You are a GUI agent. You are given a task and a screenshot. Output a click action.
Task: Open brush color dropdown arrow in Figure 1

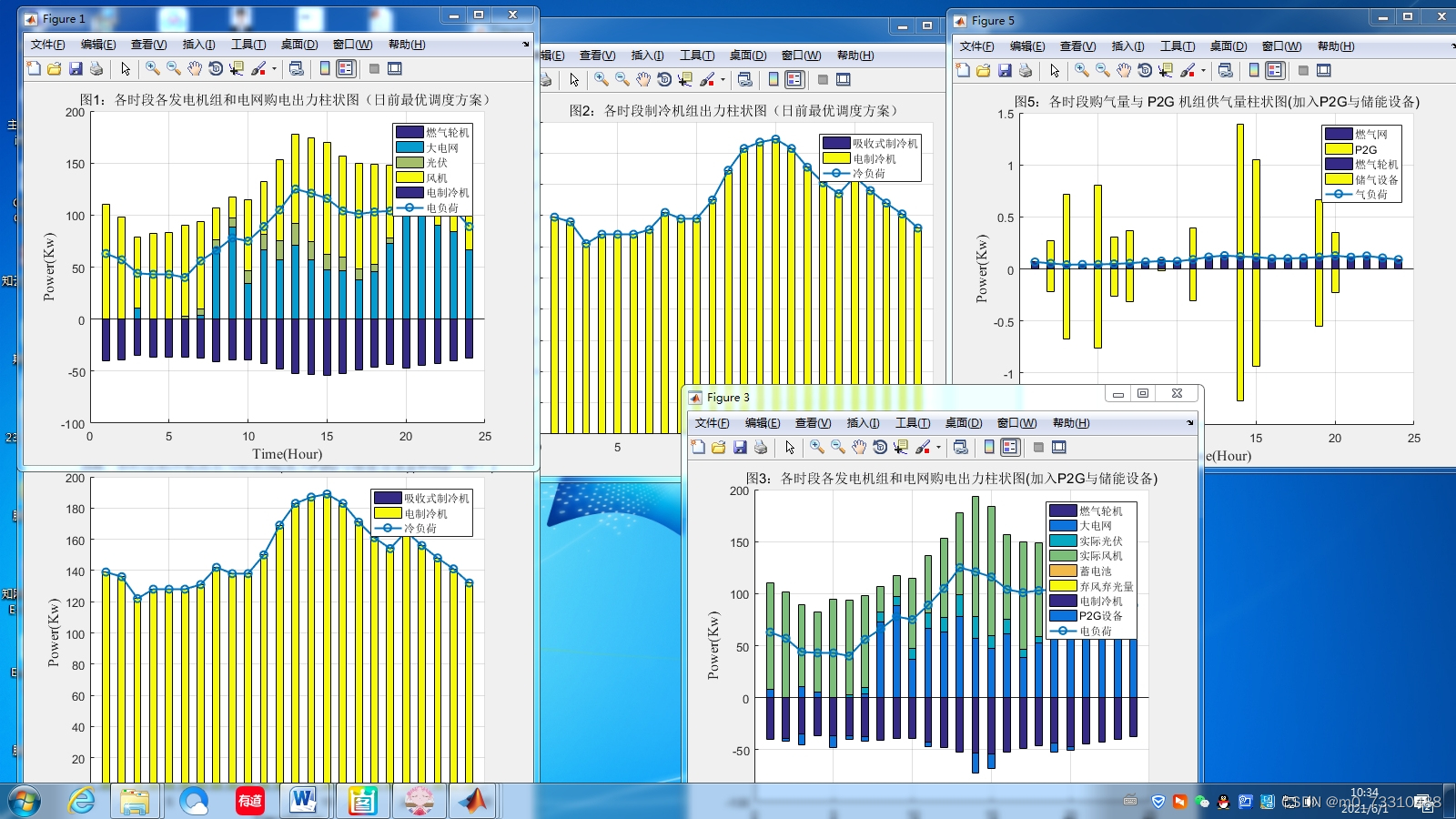(274, 68)
